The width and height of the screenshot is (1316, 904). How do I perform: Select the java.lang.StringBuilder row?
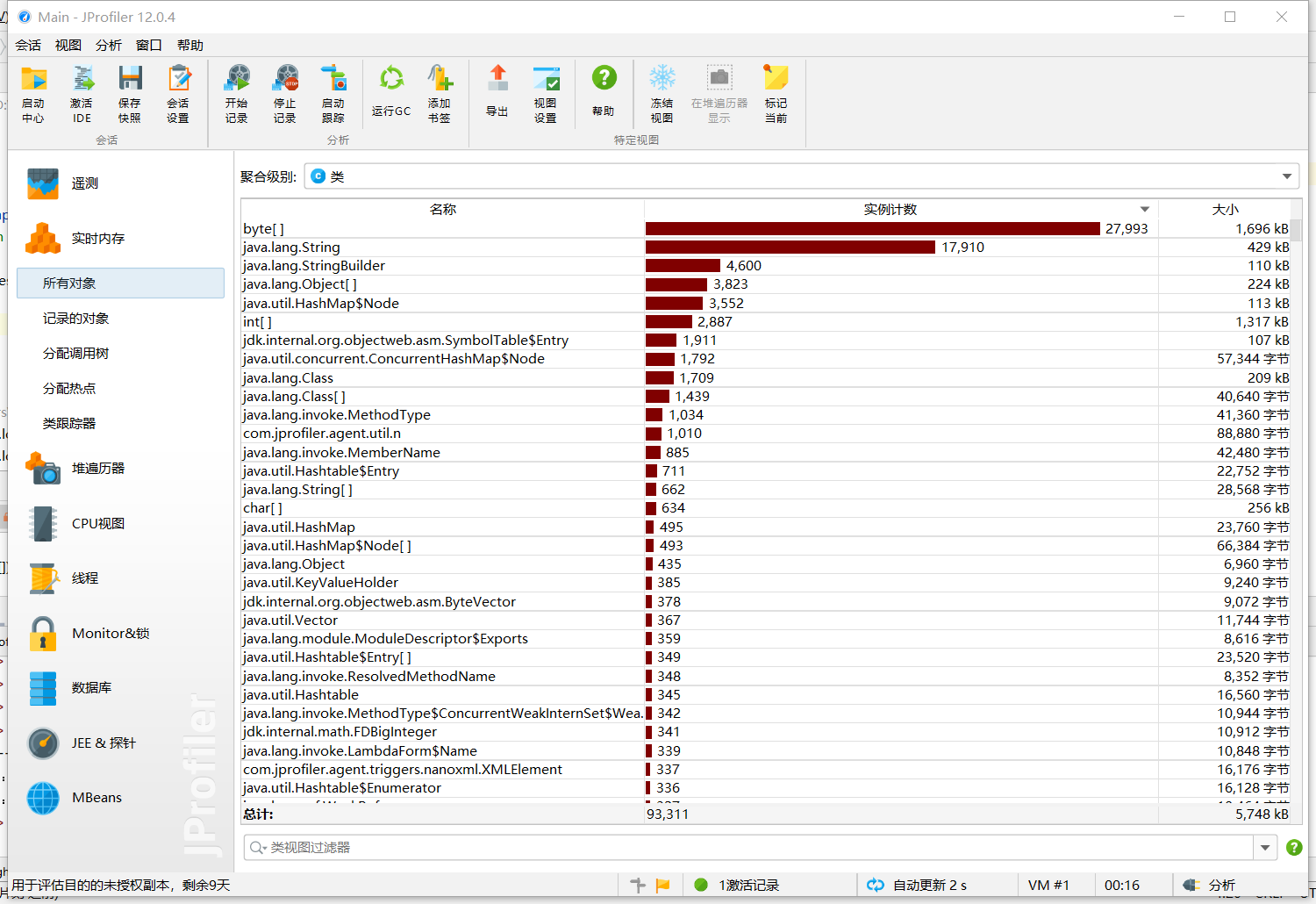766,266
